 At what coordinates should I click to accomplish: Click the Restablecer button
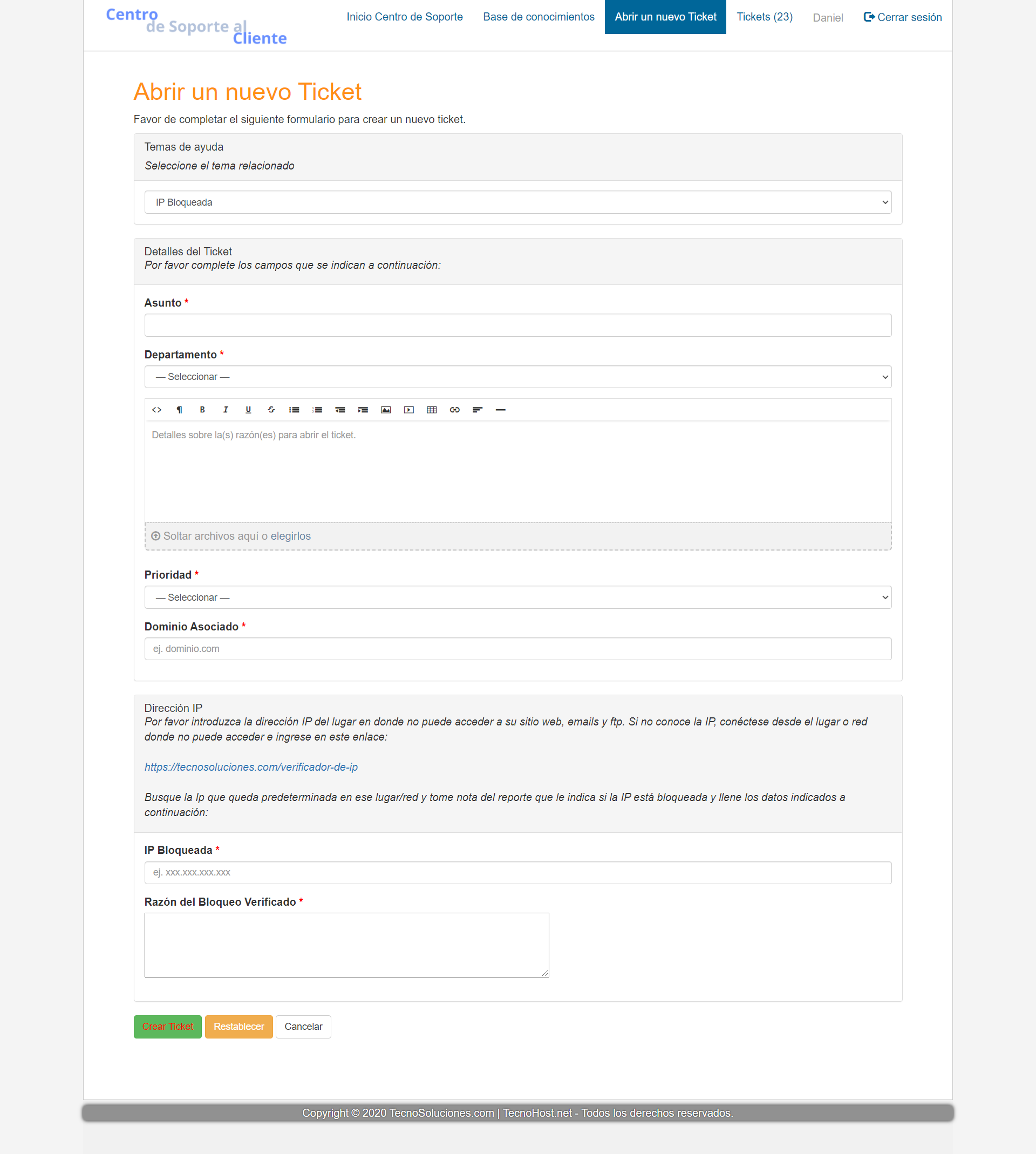click(x=238, y=1027)
